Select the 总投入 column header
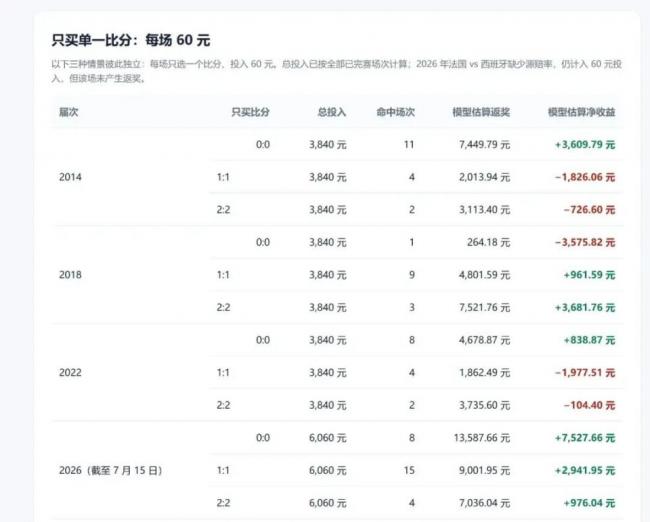Screen dimensions: 650x522 click(332, 112)
